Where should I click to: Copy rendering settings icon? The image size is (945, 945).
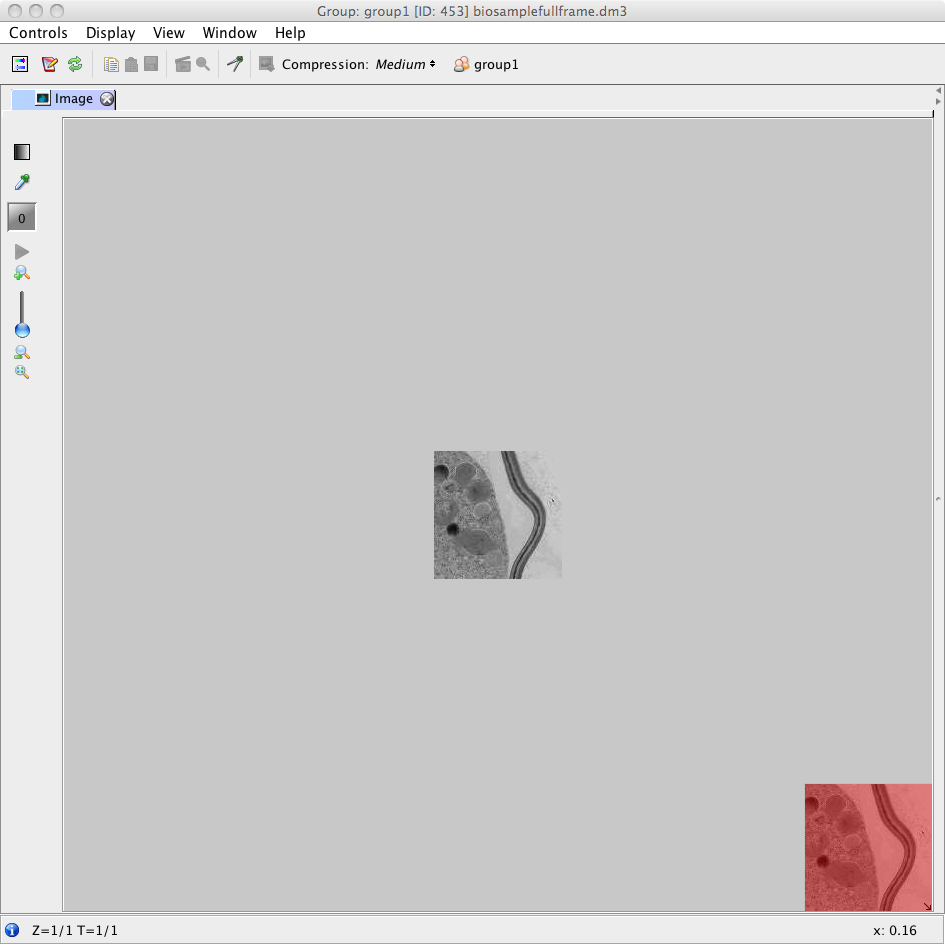(111, 64)
